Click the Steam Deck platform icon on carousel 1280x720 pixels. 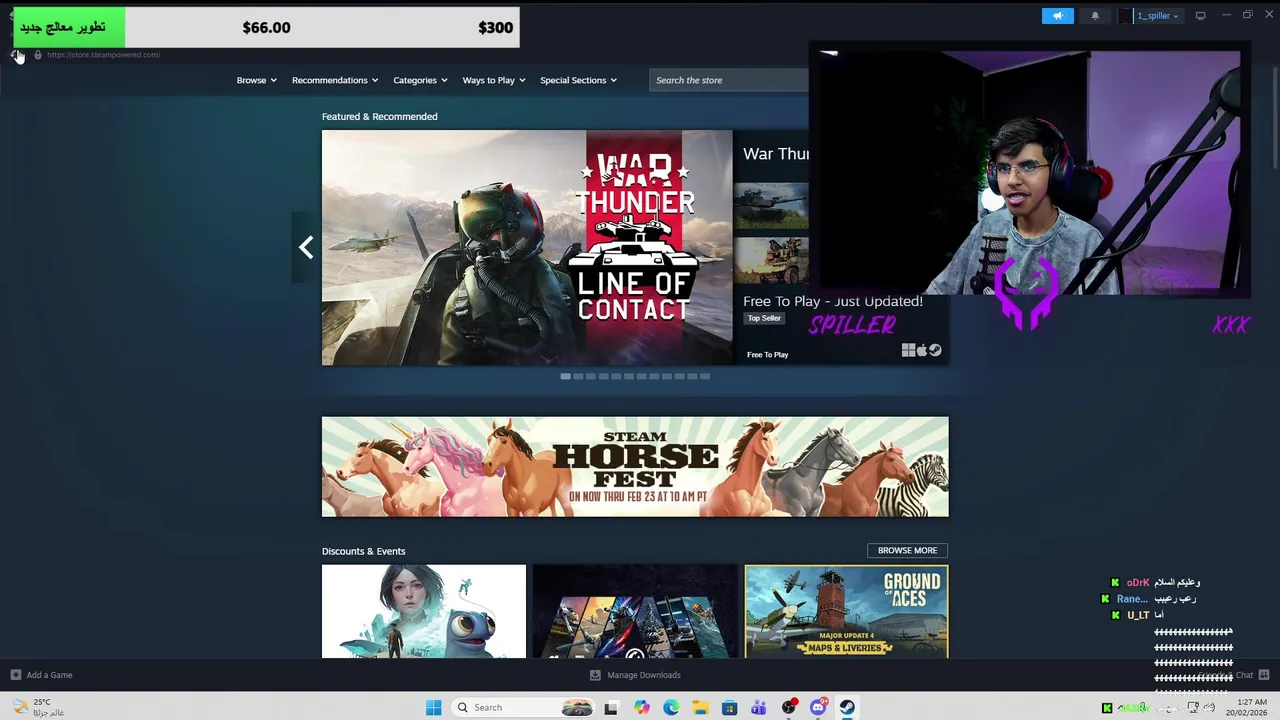click(x=935, y=350)
